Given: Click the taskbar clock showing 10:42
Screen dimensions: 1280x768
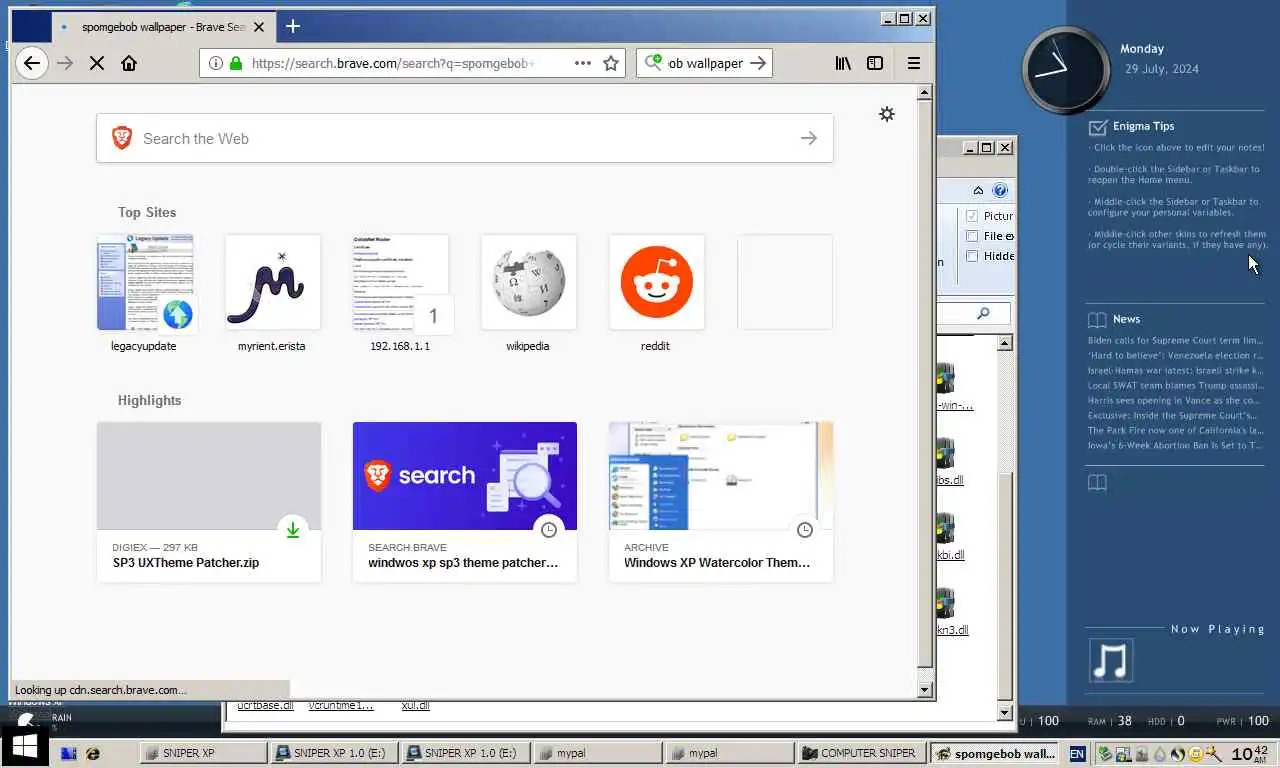Looking at the screenshot, I should [x=1250, y=753].
